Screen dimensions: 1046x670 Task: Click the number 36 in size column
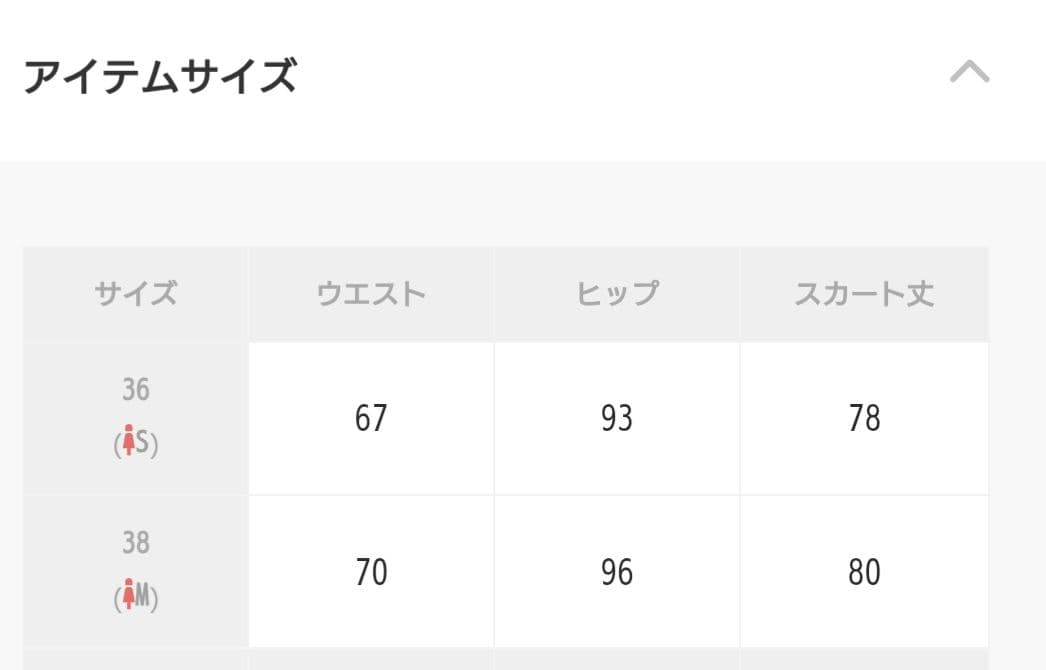[136, 389]
